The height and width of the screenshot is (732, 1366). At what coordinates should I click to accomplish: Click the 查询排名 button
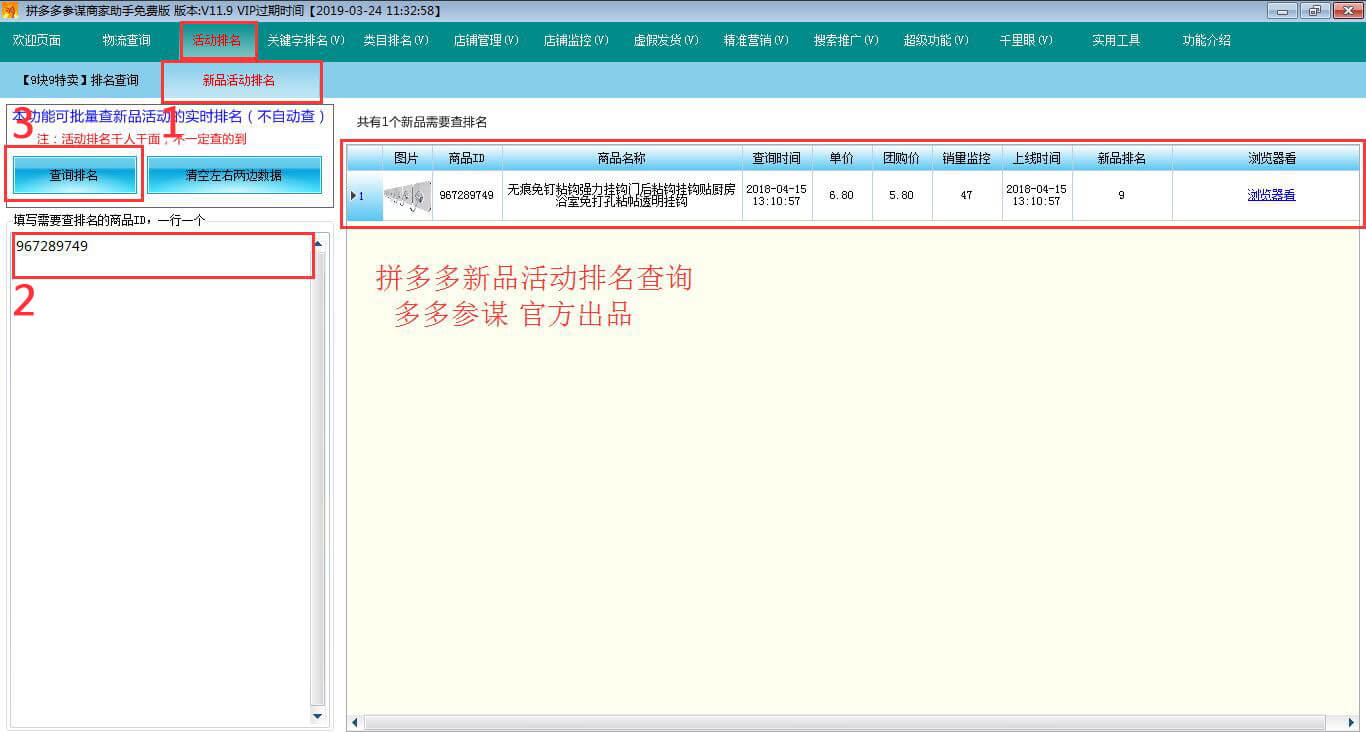[x=74, y=175]
